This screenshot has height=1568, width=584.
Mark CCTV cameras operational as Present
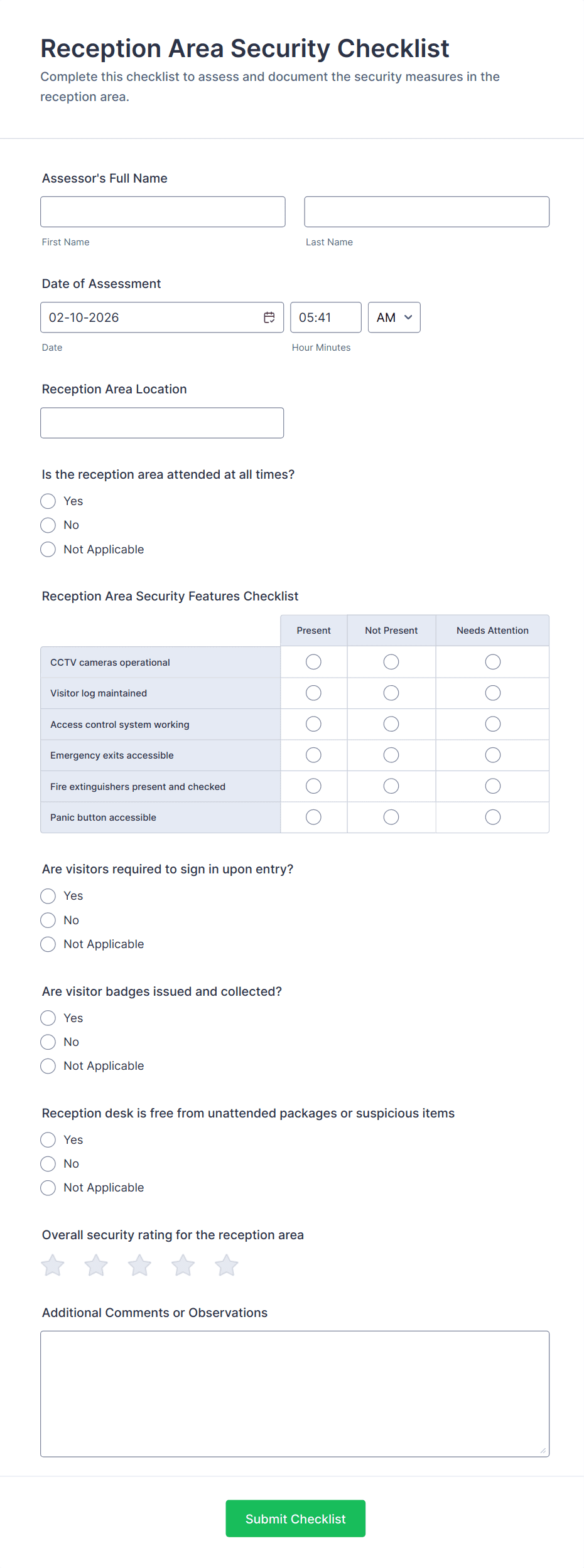click(x=313, y=662)
